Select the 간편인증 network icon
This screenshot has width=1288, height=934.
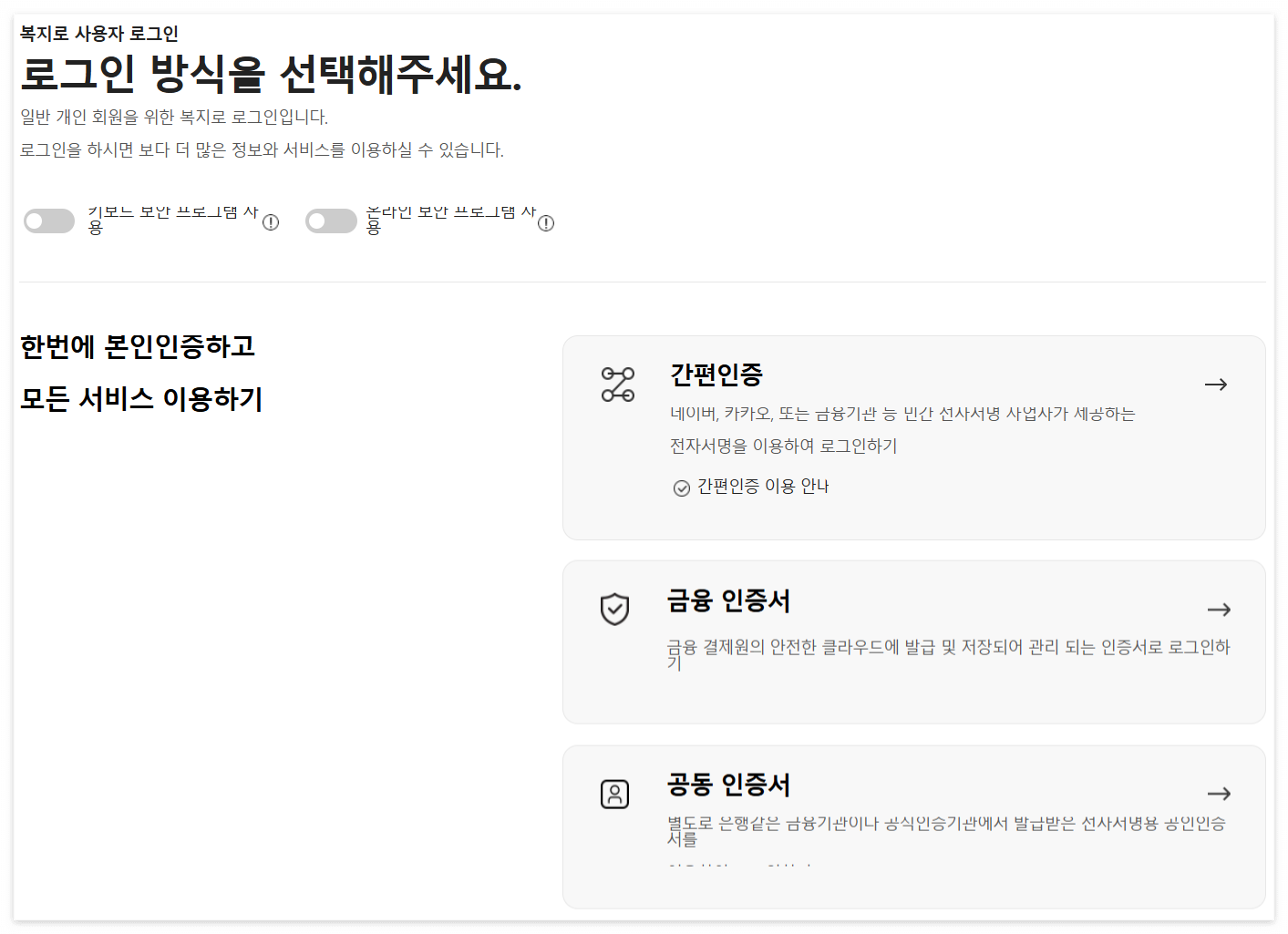pyautogui.click(x=618, y=384)
